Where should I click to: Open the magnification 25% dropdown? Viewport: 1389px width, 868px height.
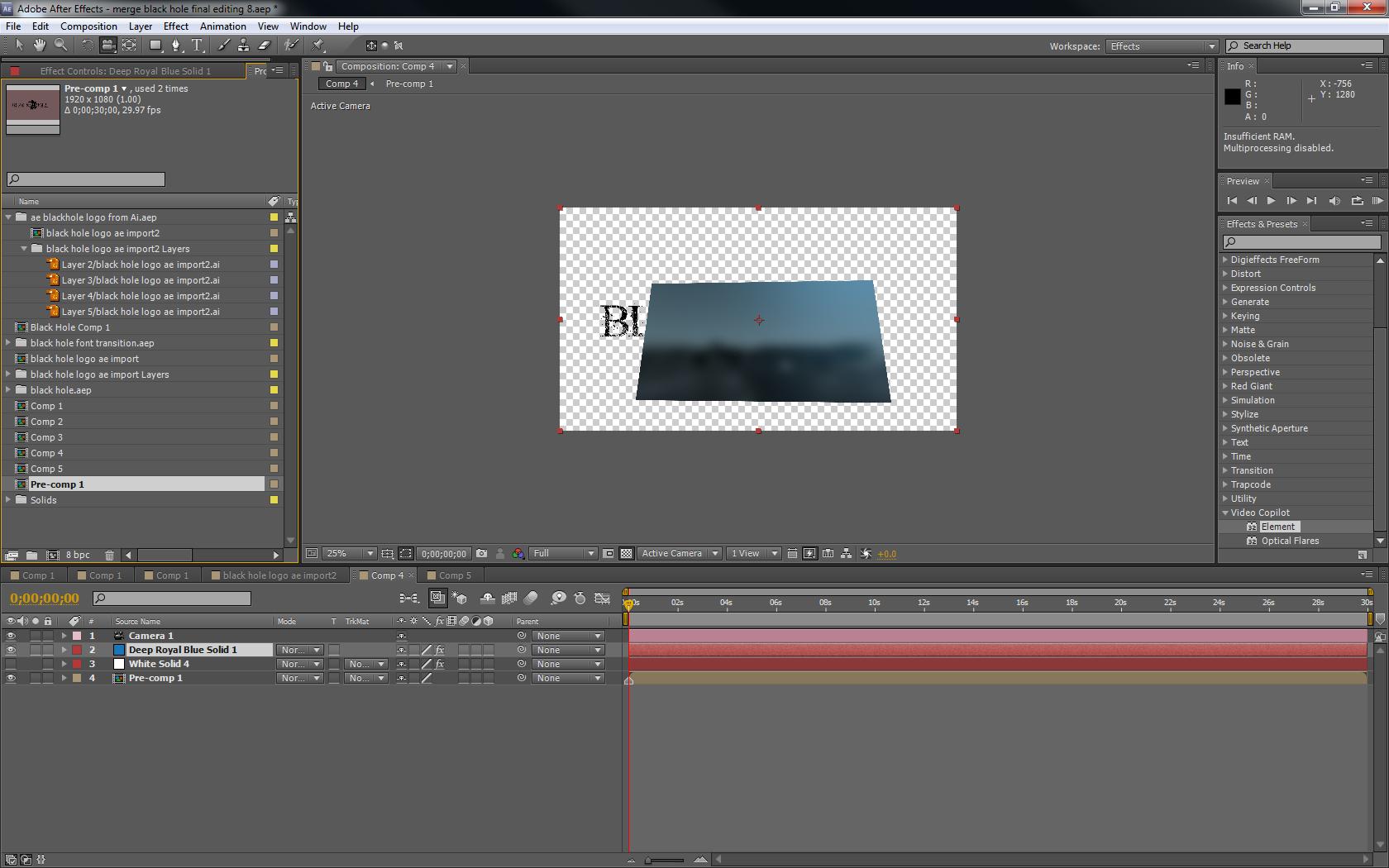[349, 554]
